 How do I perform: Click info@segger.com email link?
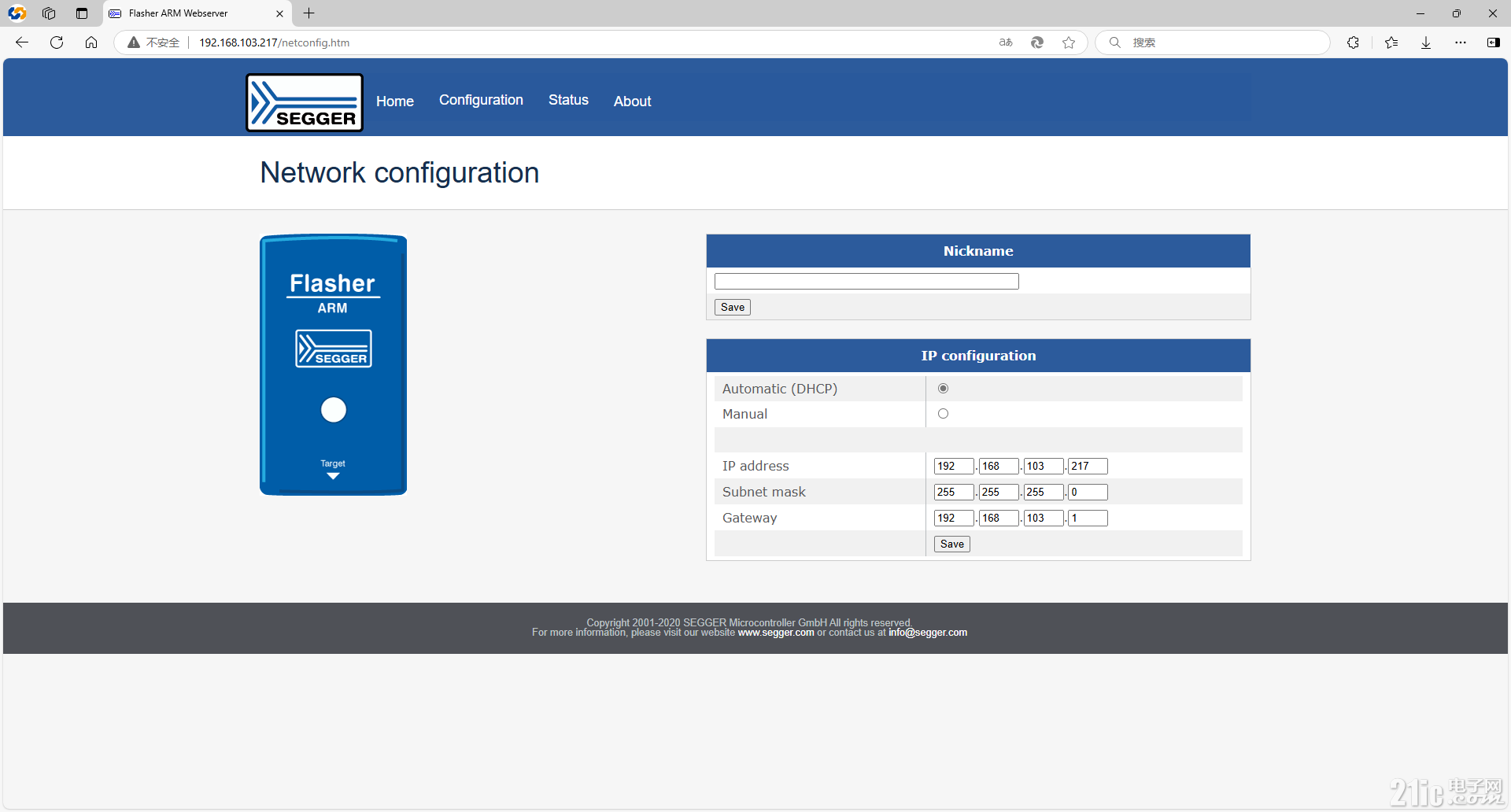click(928, 633)
